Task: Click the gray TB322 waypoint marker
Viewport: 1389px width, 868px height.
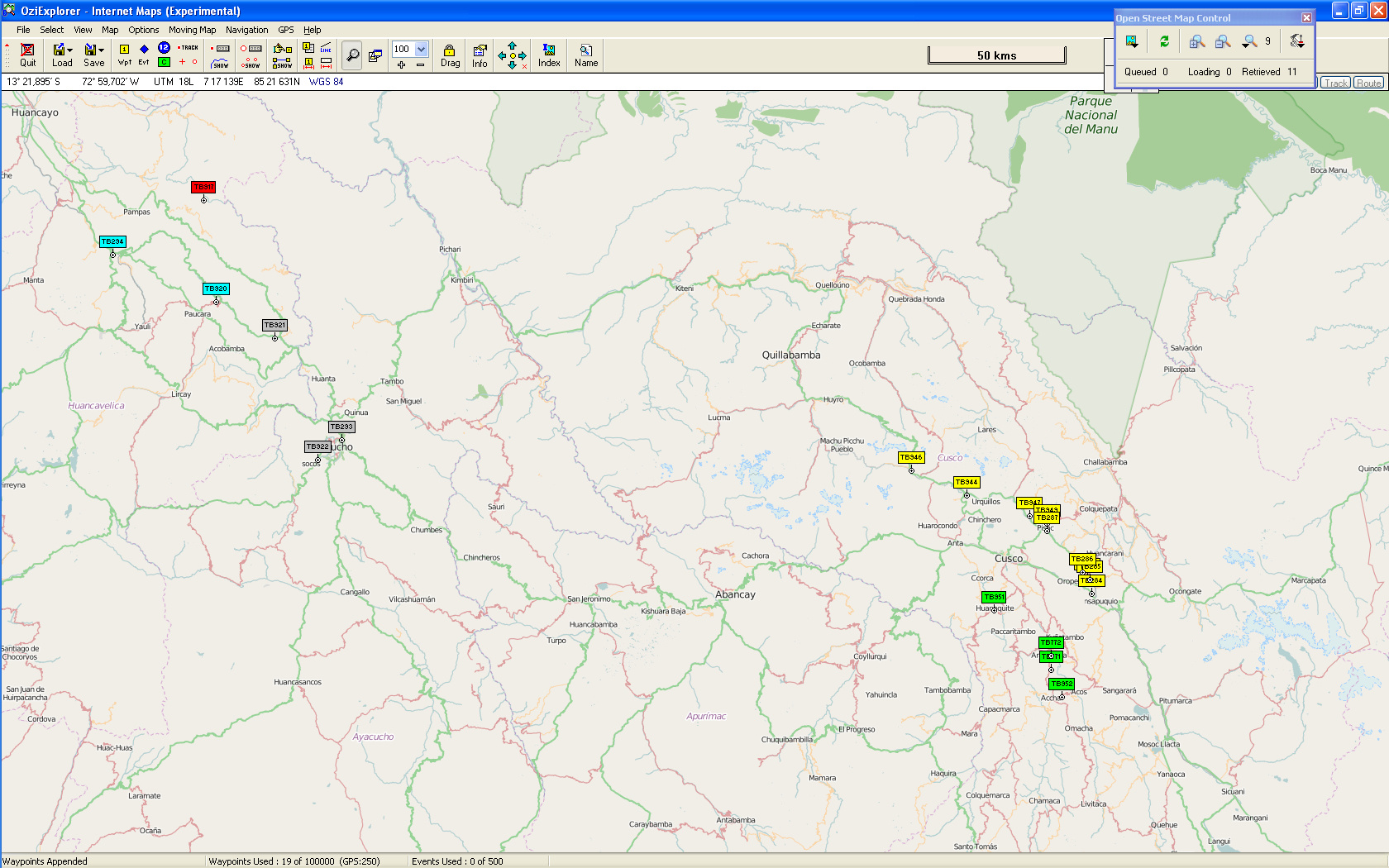Action: (x=317, y=446)
